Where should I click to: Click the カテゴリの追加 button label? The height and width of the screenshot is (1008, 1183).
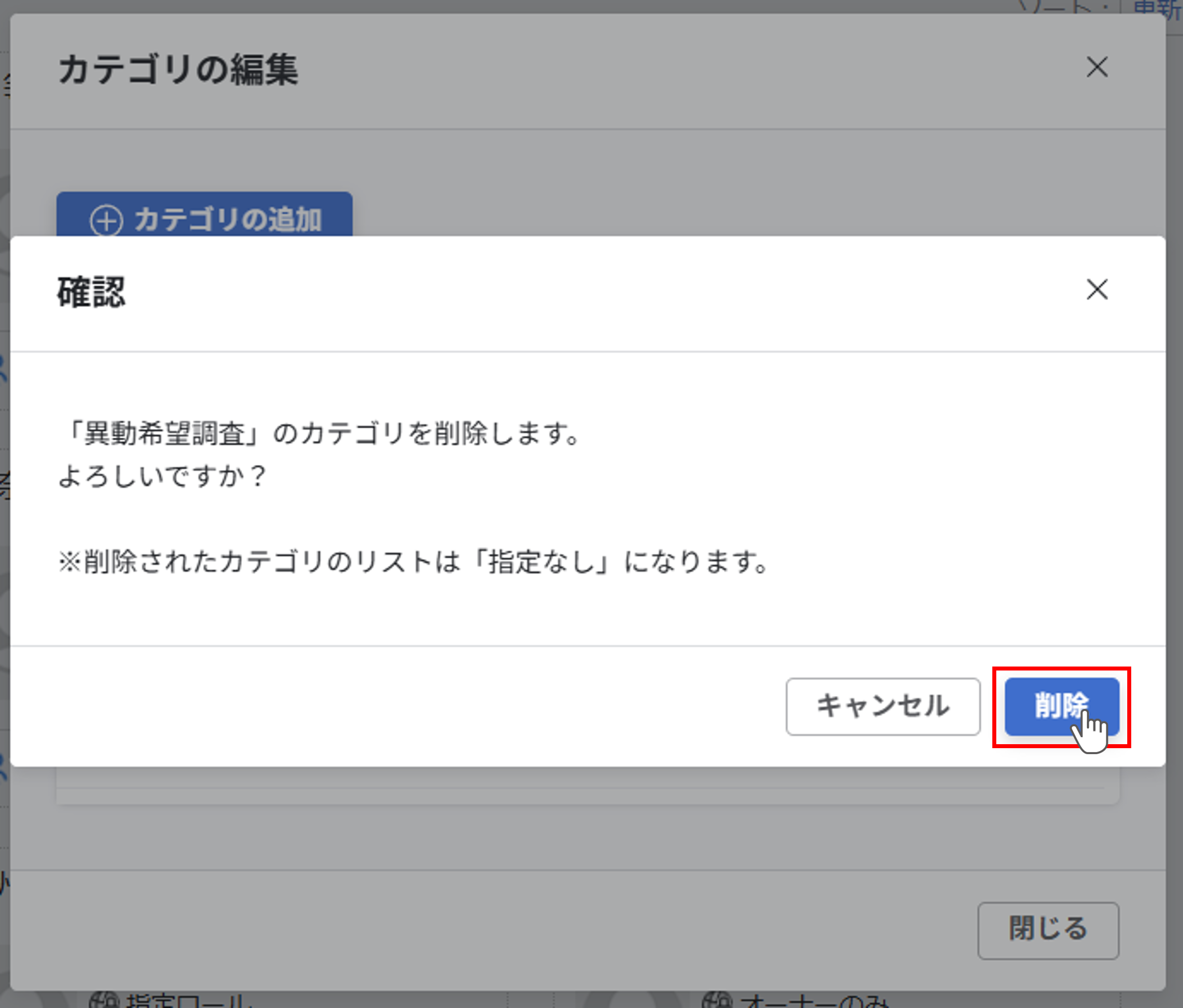tap(228, 219)
